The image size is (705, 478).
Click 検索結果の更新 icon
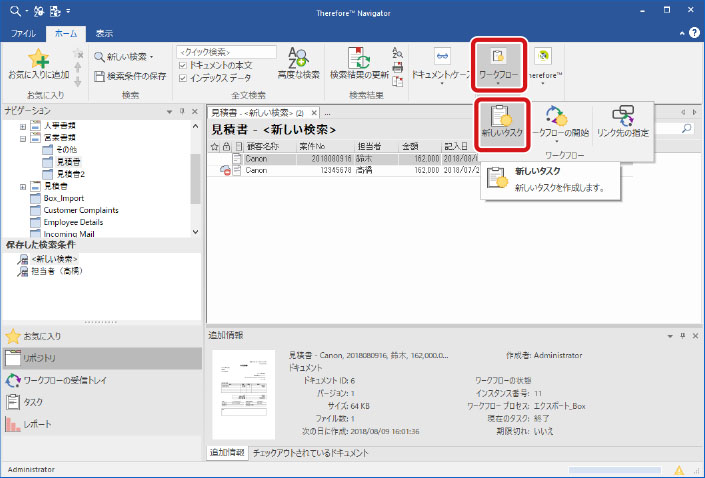360,60
